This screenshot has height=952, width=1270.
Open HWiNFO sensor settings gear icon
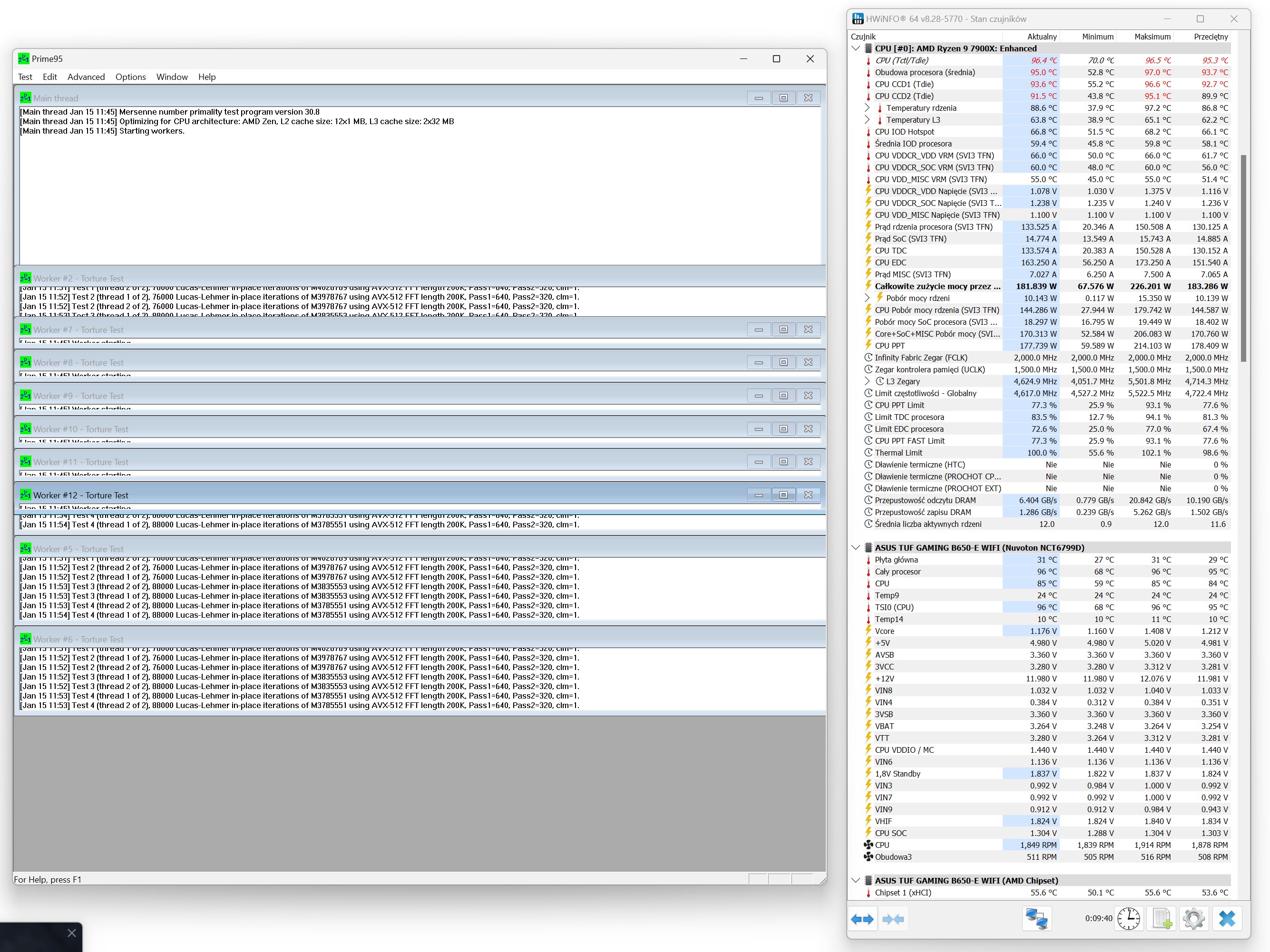[1193, 919]
